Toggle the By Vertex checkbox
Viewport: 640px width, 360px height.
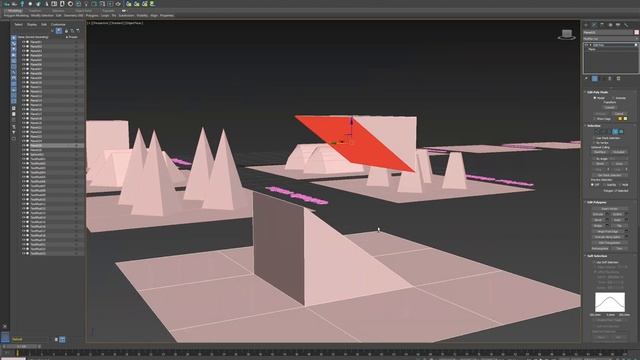coord(594,143)
